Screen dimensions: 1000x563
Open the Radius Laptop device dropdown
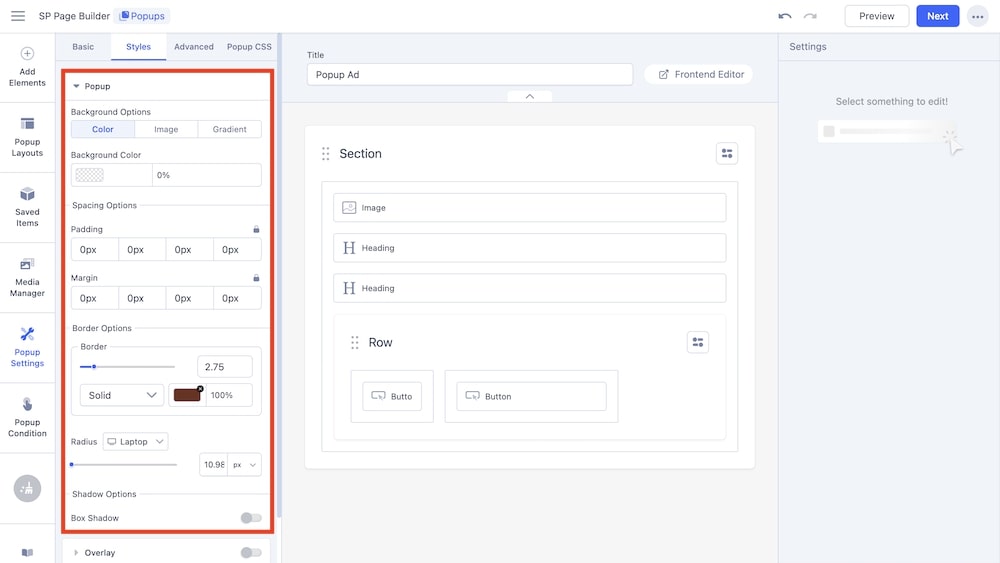136,441
